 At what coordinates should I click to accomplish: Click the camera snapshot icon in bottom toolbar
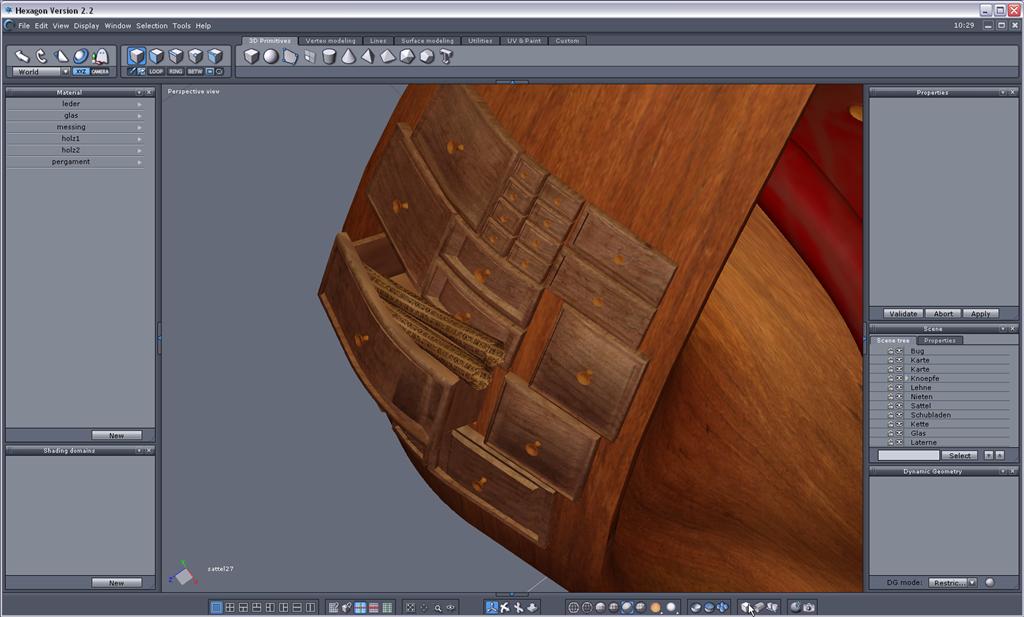tap(808, 607)
